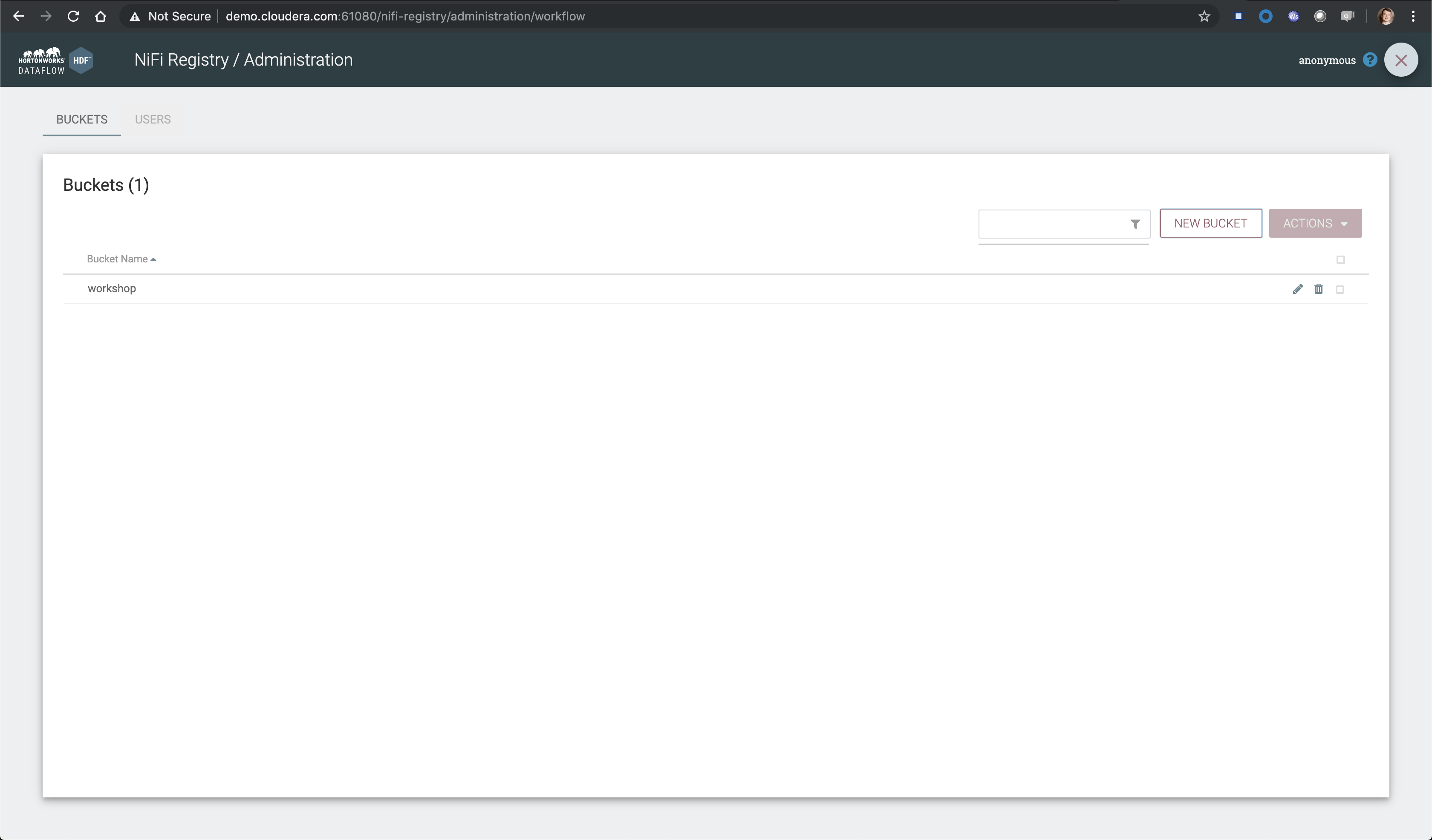Go to browser home page
The height and width of the screenshot is (840, 1432).
click(x=101, y=17)
